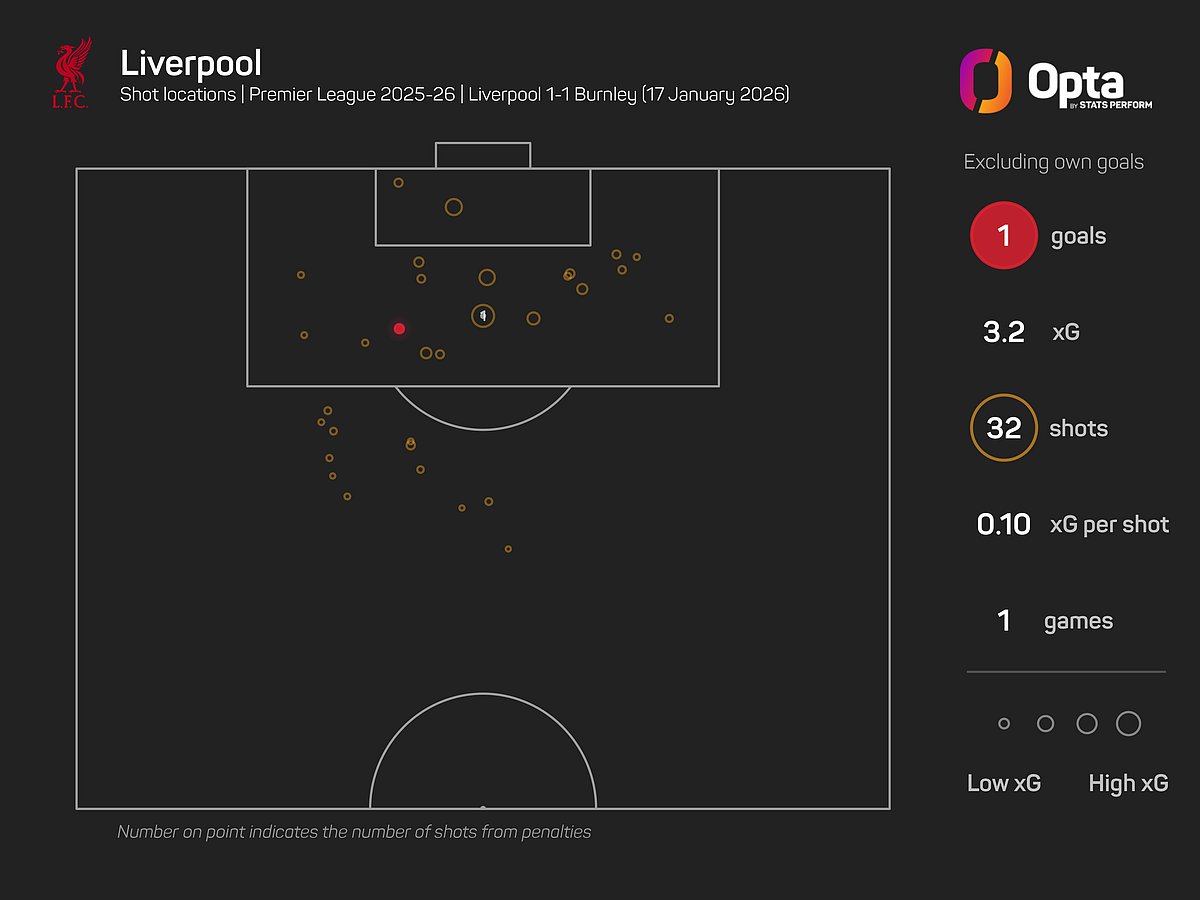Click the orange circle showing 32 shots
The image size is (1200, 900).
tap(1003, 428)
